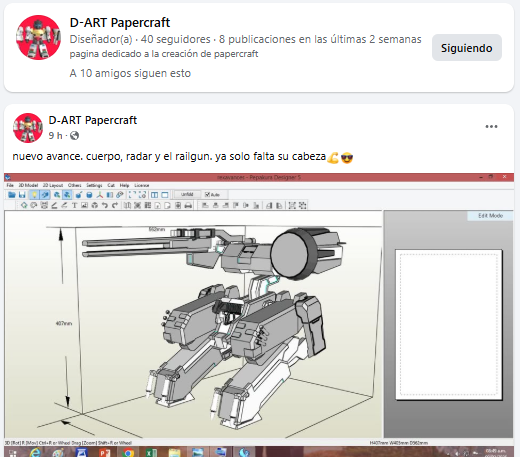Click 'A 10 amigos siguen esto' text

click(130, 73)
